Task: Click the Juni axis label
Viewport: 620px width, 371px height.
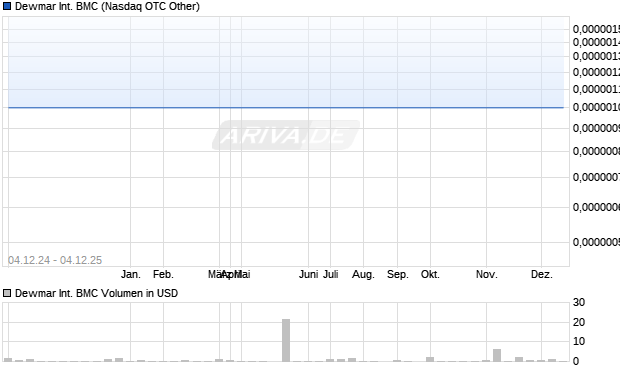Action: pos(308,274)
